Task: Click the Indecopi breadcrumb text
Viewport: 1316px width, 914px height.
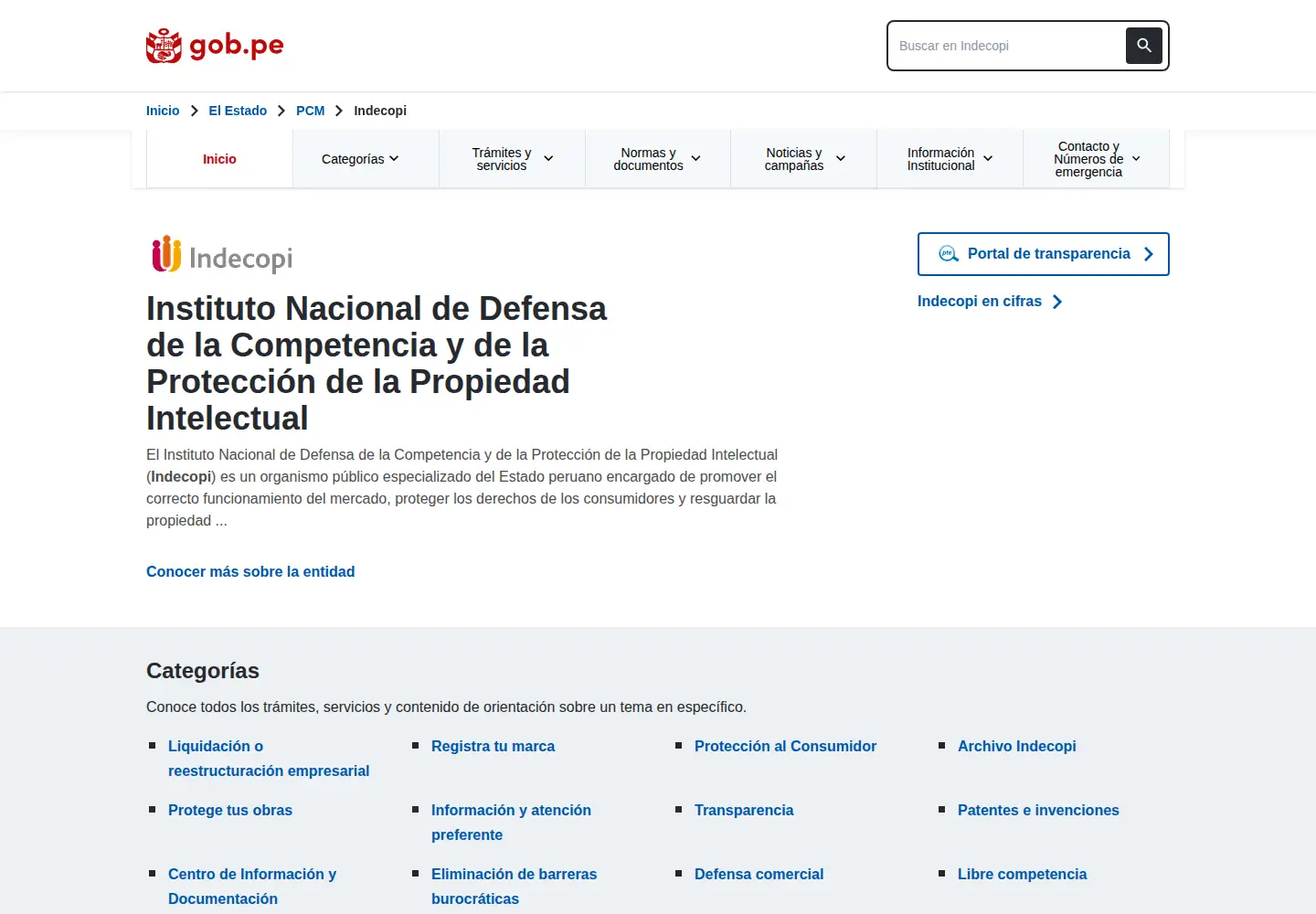Action: [x=380, y=111]
